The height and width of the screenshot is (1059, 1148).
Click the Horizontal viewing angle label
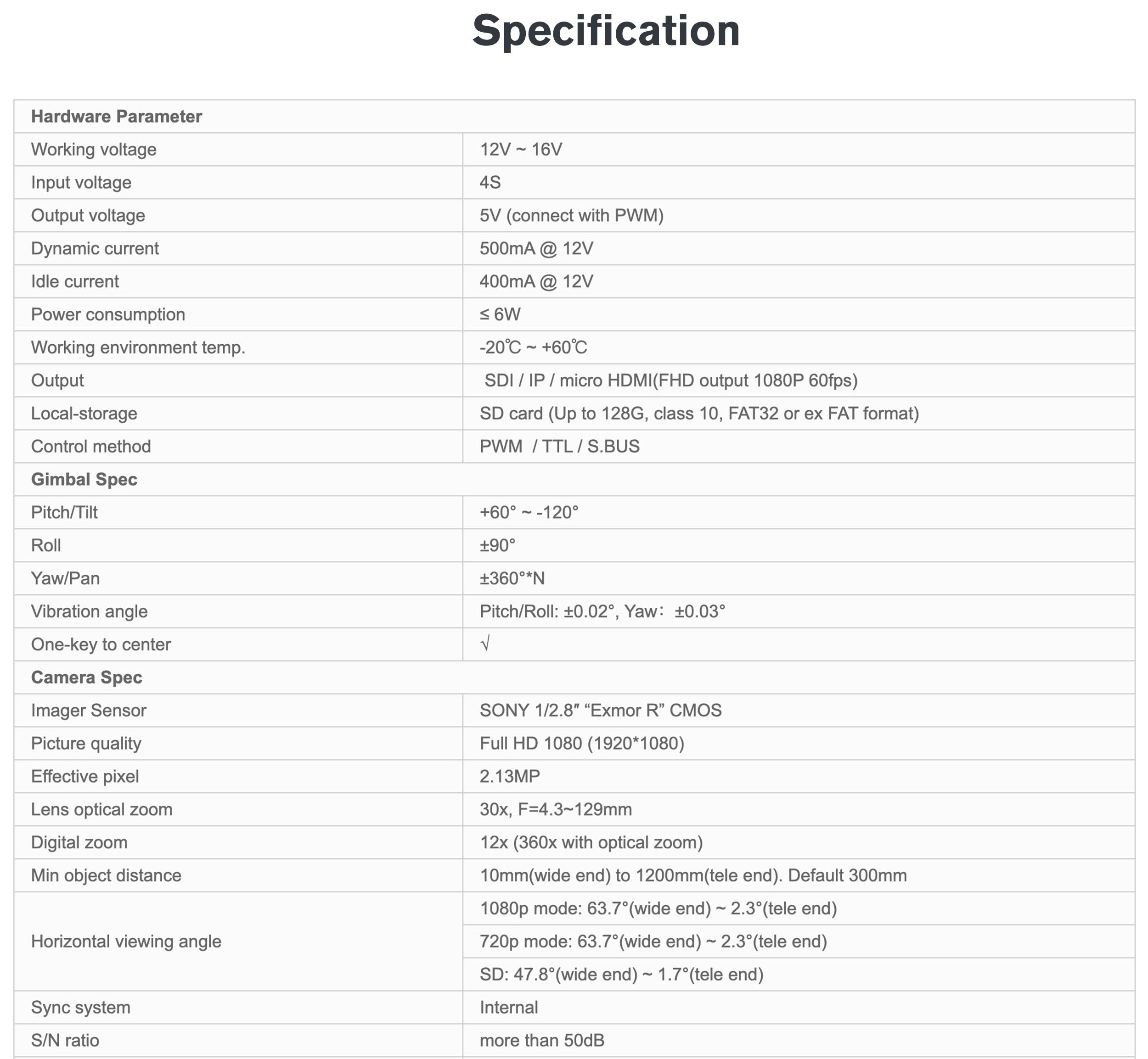(126, 941)
